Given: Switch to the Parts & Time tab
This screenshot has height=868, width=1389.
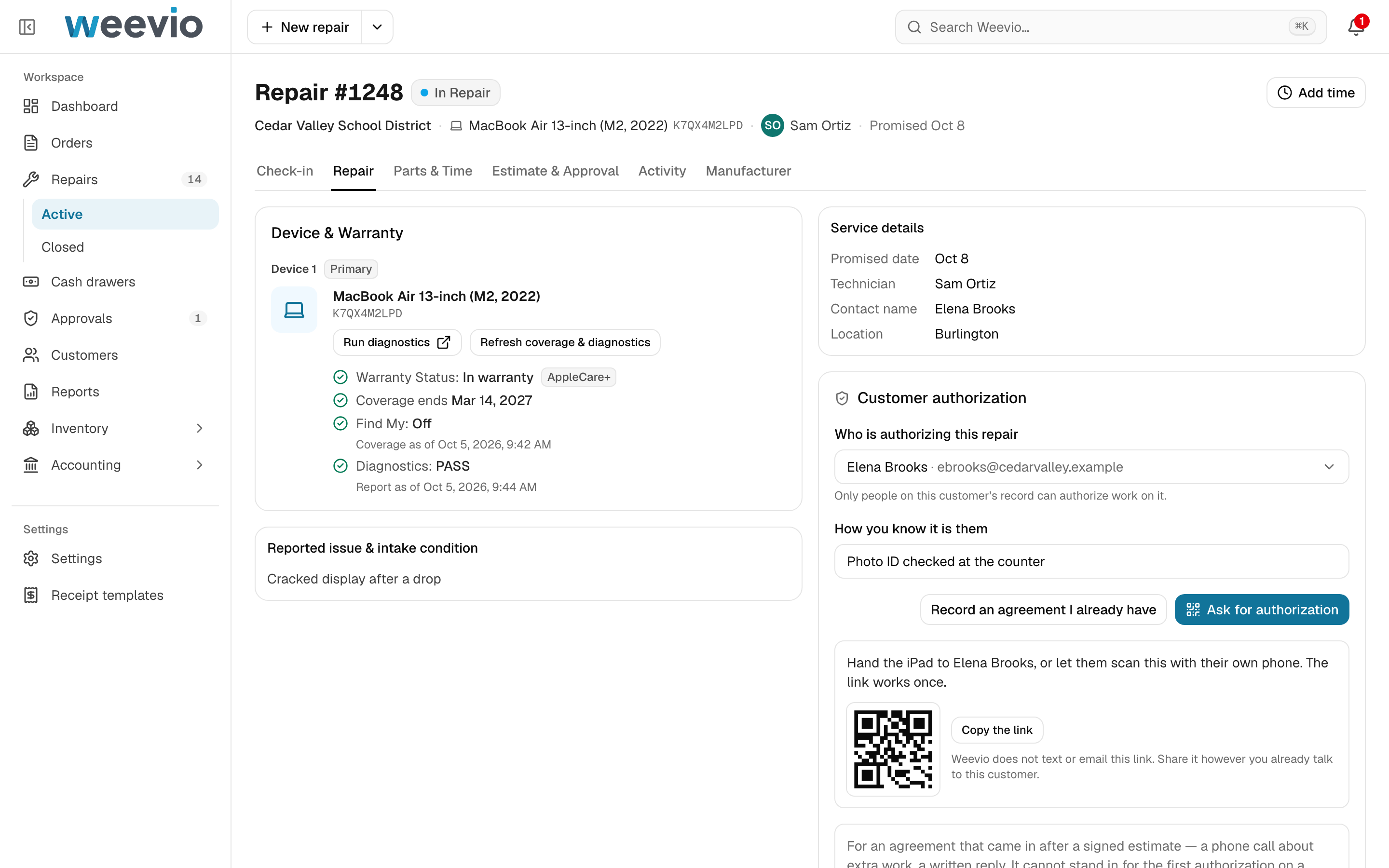Looking at the screenshot, I should [x=433, y=171].
